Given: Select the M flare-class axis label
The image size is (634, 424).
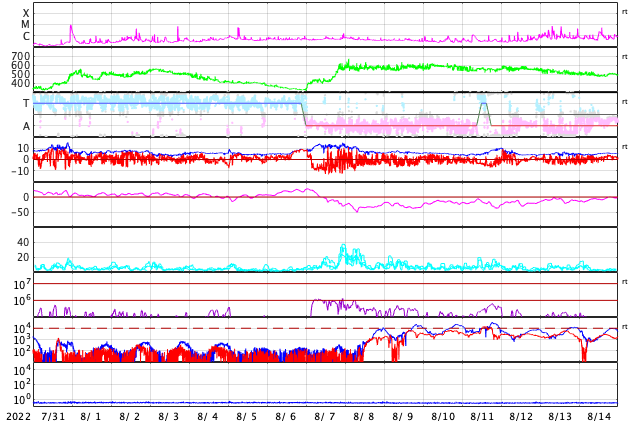Looking at the screenshot, I should pyautogui.click(x=26, y=25).
